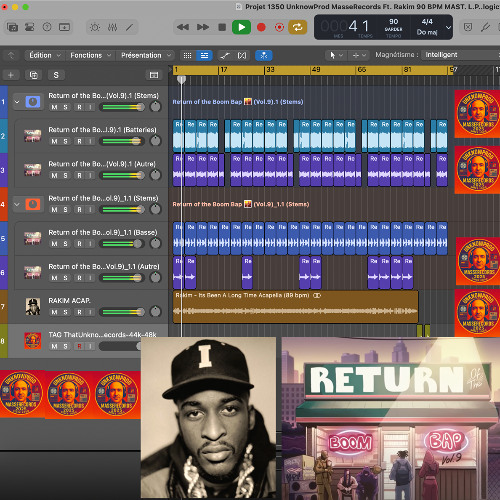Click the orange track 4 Stems folder icon
Image resolution: width=500 pixels, height=500 pixels.
pos(33,204)
